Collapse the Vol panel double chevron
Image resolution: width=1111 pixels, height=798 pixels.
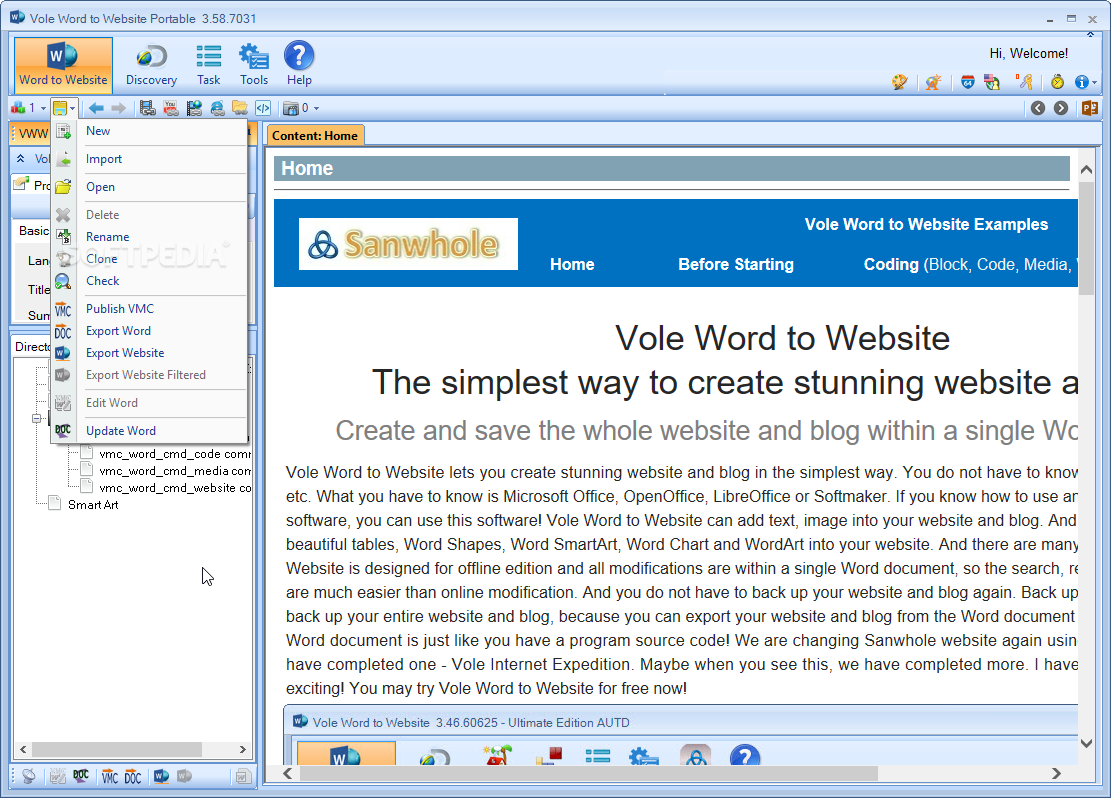(x=21, y=159)
